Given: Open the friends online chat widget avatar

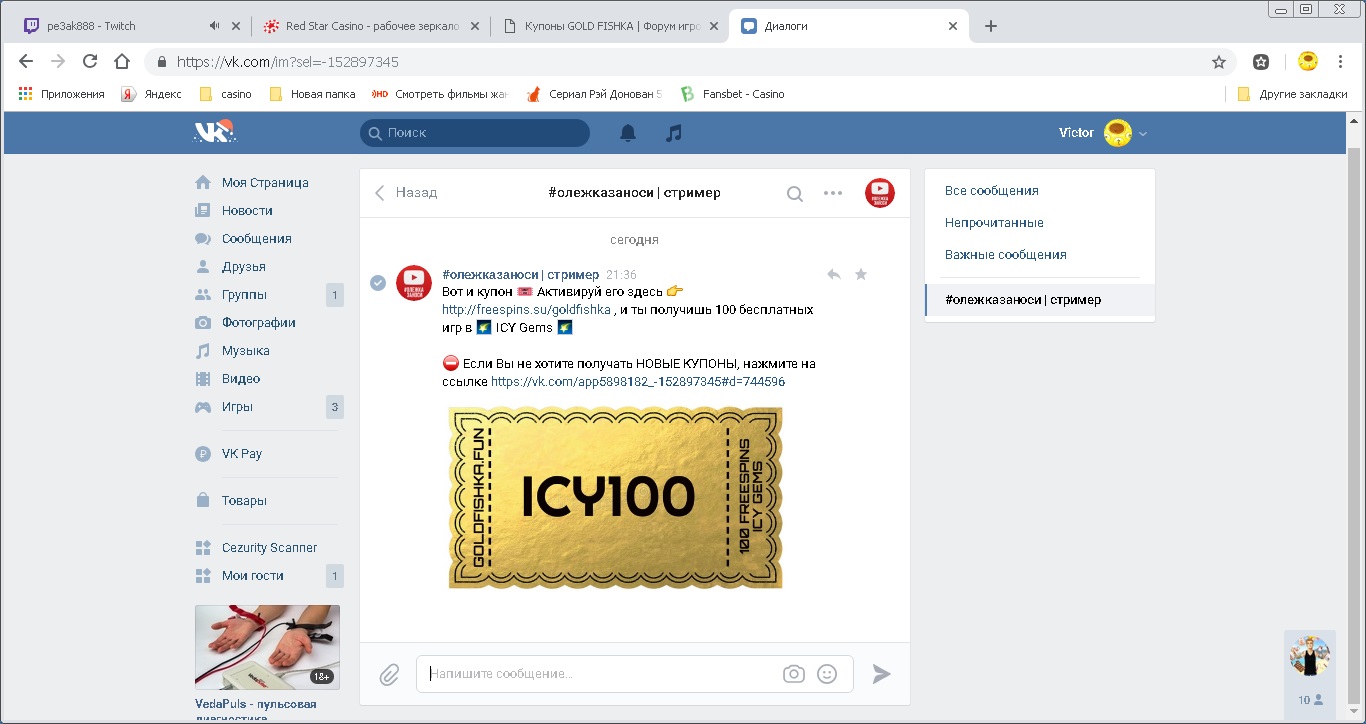Looking at the screenshot, I should [1310, 656].
